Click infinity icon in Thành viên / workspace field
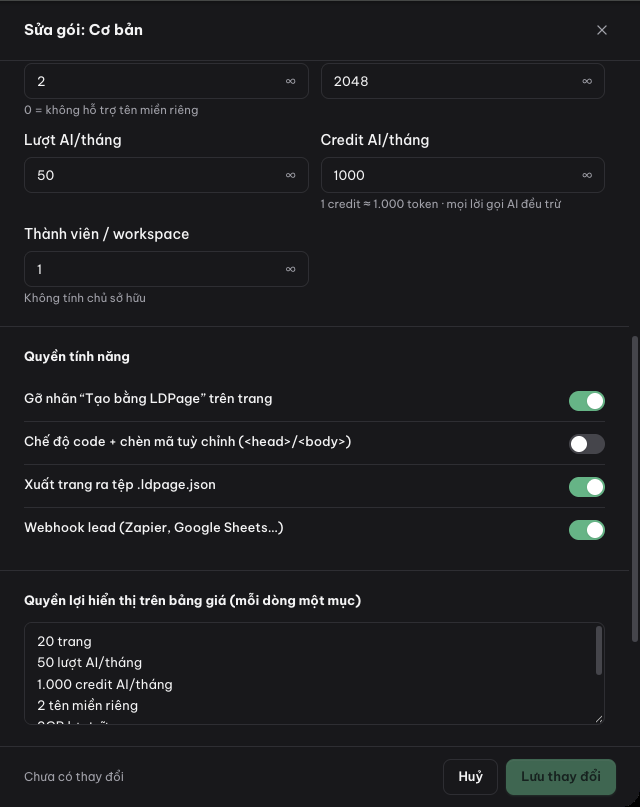This screenshot has height=807, width=640. pos(291,269)
